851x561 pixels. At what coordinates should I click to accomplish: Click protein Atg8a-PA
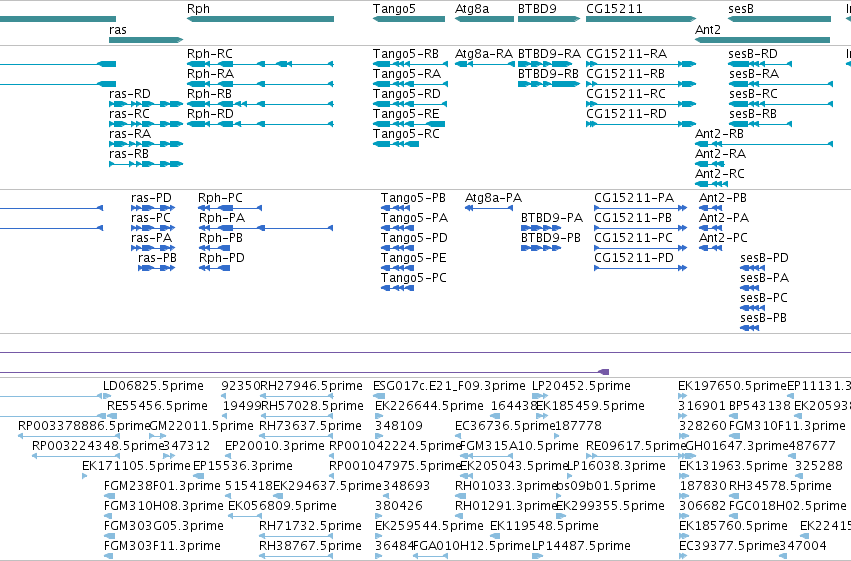click(493, 198)
